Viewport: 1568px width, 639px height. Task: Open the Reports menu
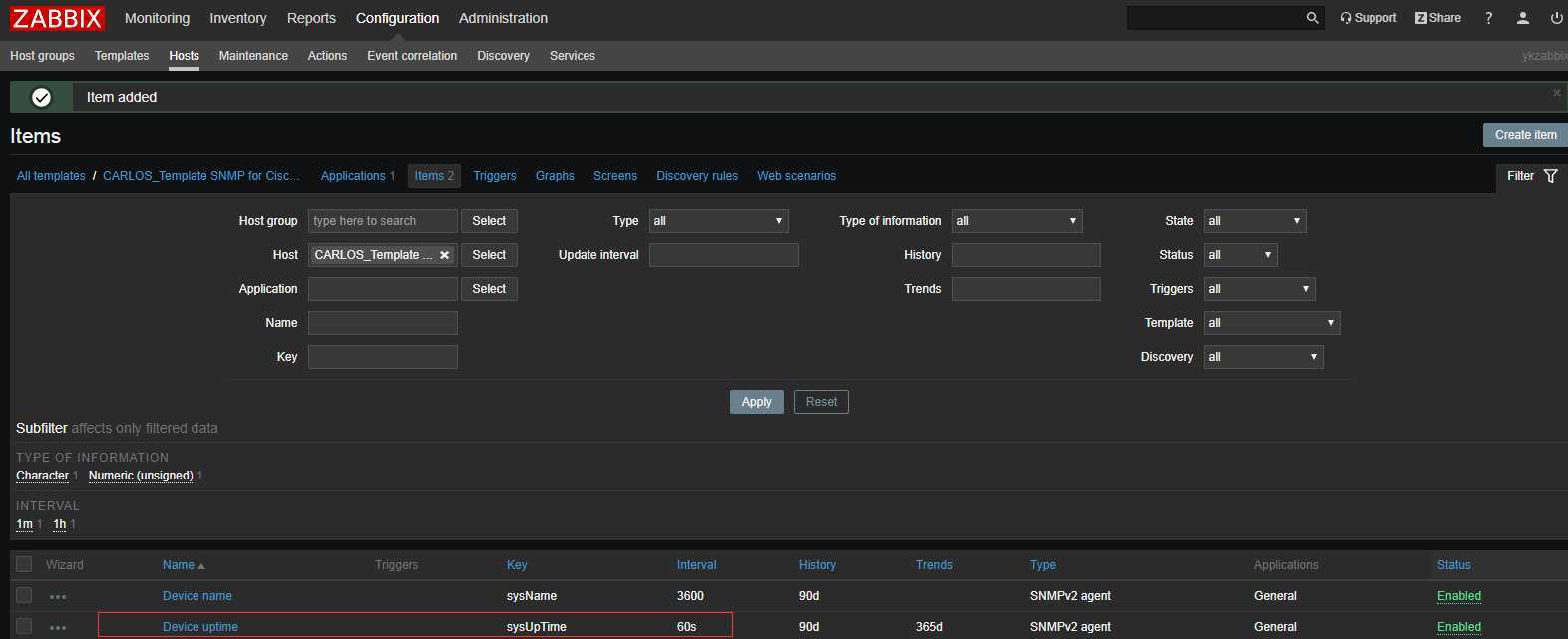point(311,18)
